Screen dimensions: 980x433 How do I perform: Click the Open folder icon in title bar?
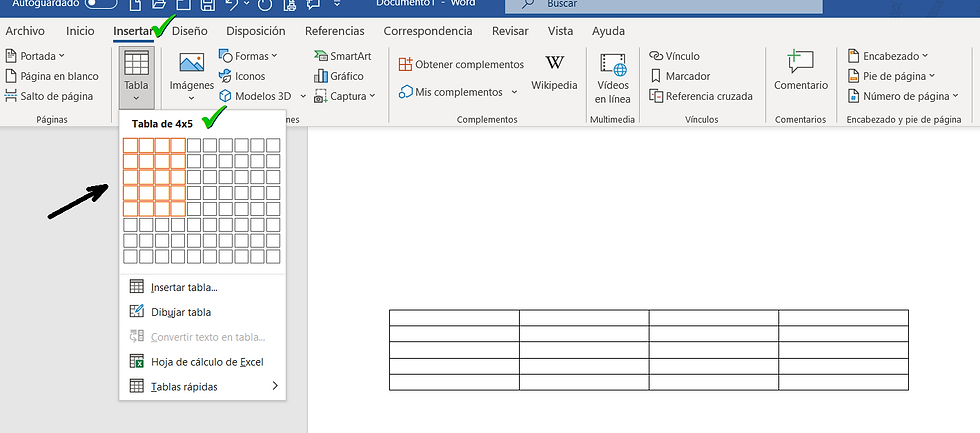tap(159, 4)
